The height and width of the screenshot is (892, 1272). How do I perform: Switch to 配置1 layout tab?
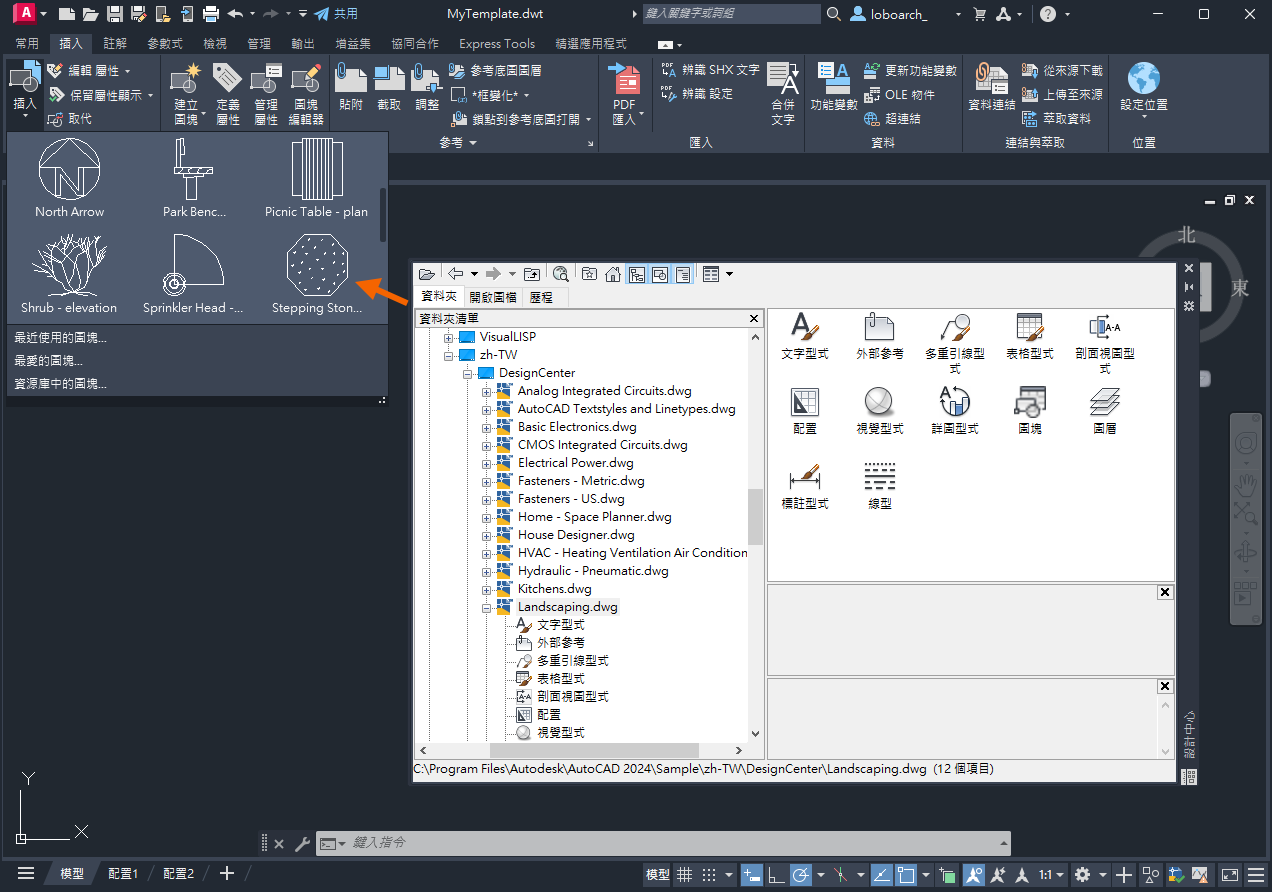123,874
